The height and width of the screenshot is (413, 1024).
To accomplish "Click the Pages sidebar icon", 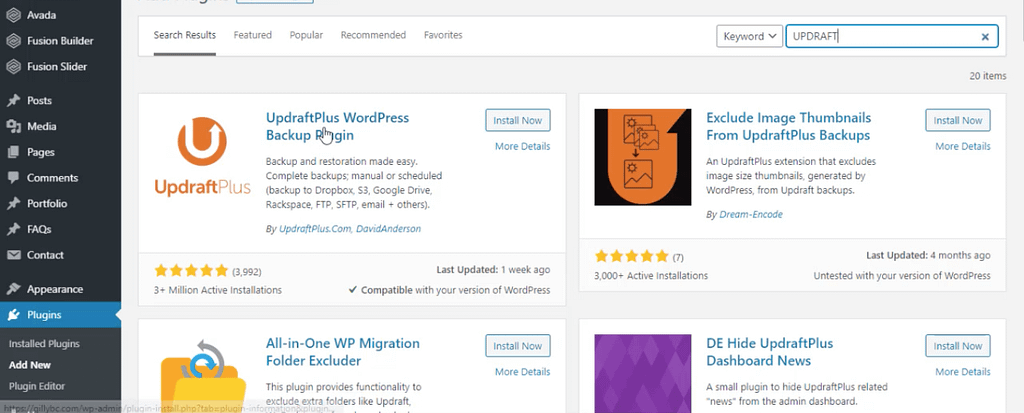I will click(13, 152).
